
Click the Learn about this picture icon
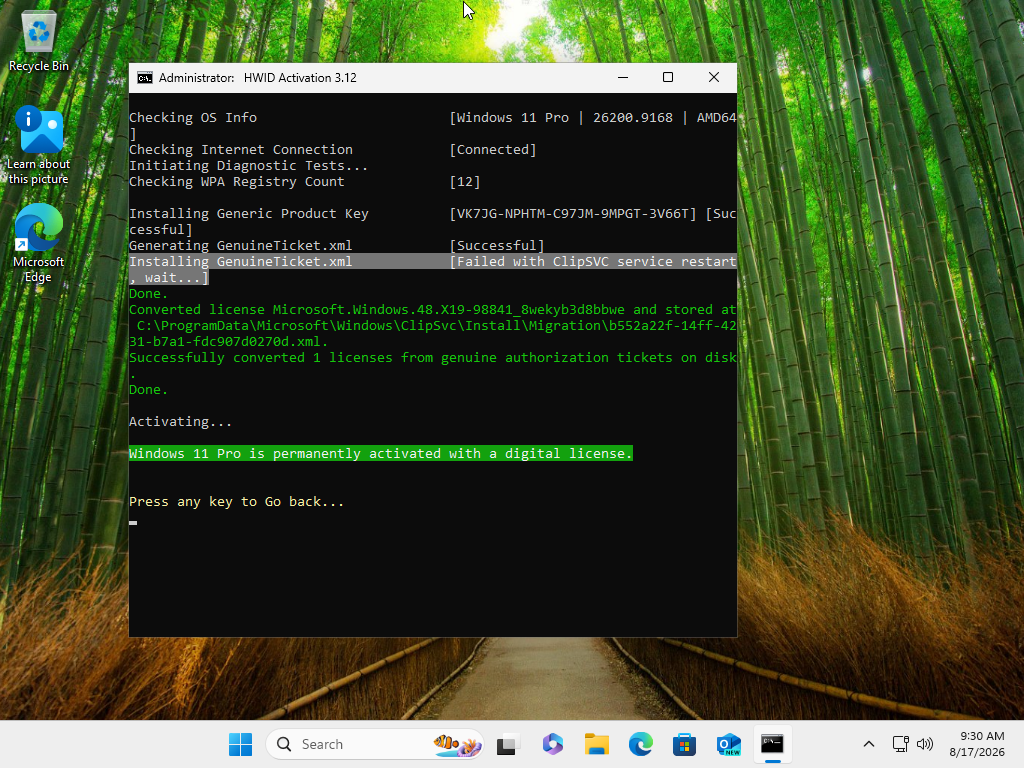tap(39, 146)
